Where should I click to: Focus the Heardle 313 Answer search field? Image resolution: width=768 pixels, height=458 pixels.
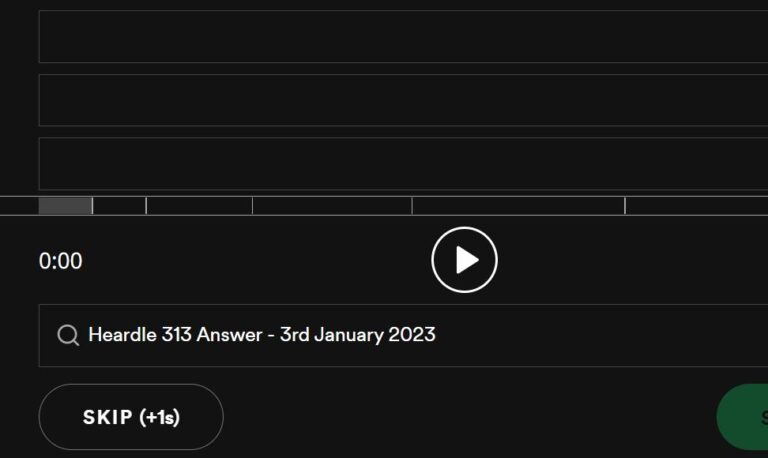(x=403, y=336)
